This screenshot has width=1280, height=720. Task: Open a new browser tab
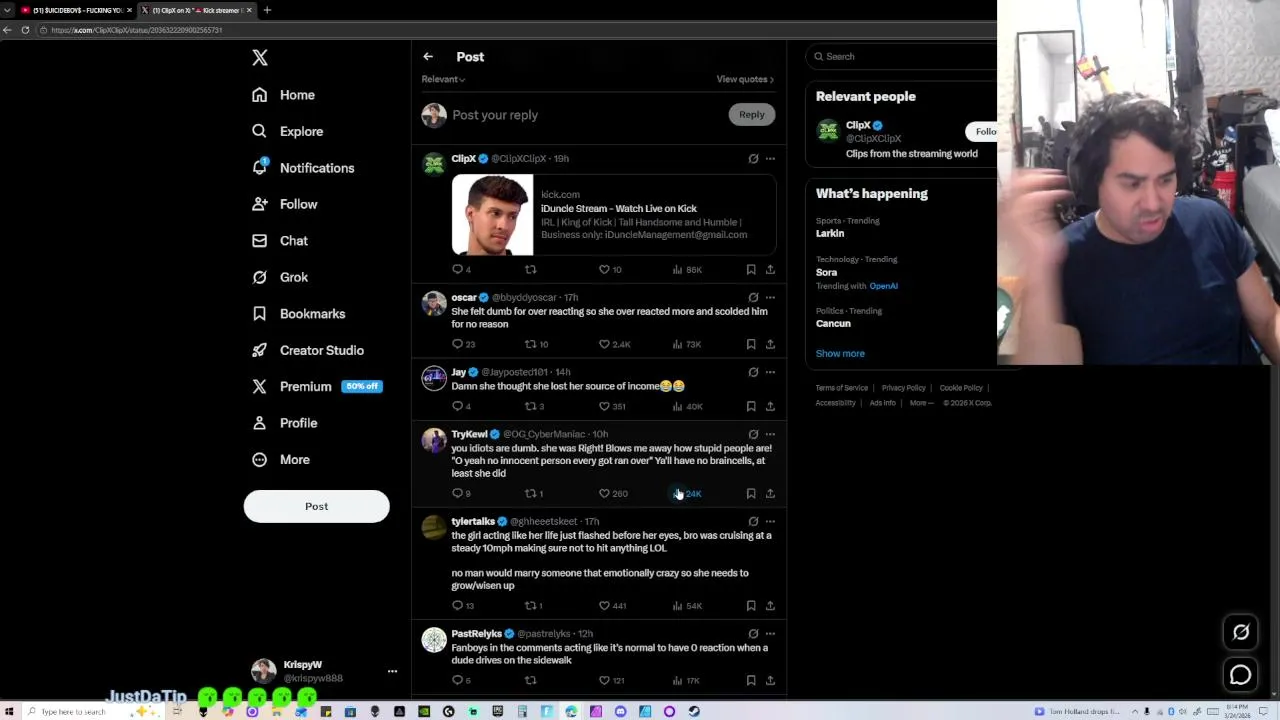267,10
